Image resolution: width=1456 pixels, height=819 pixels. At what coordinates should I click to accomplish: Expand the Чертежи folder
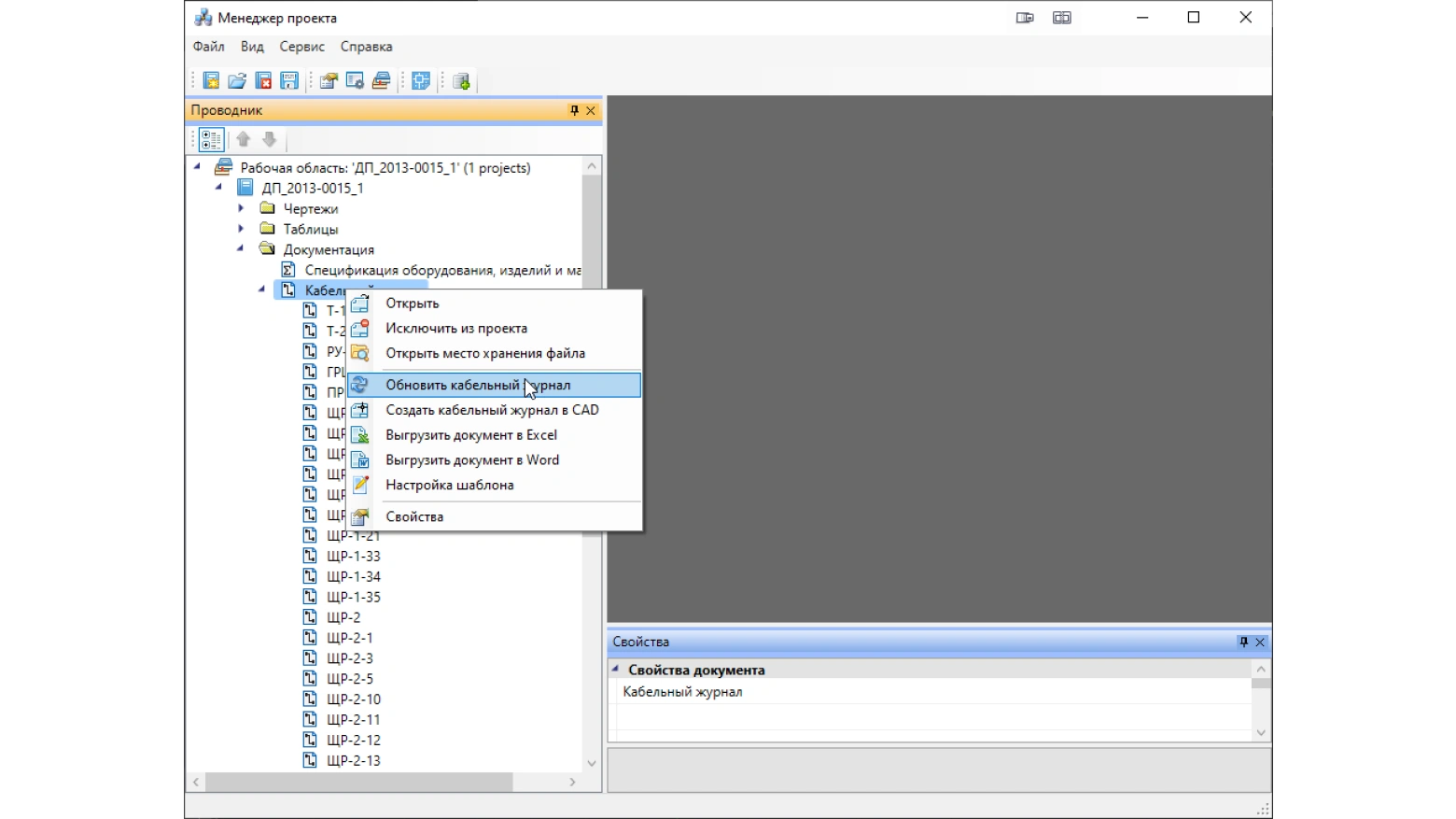pyautogui.click(x=241, y=208)
